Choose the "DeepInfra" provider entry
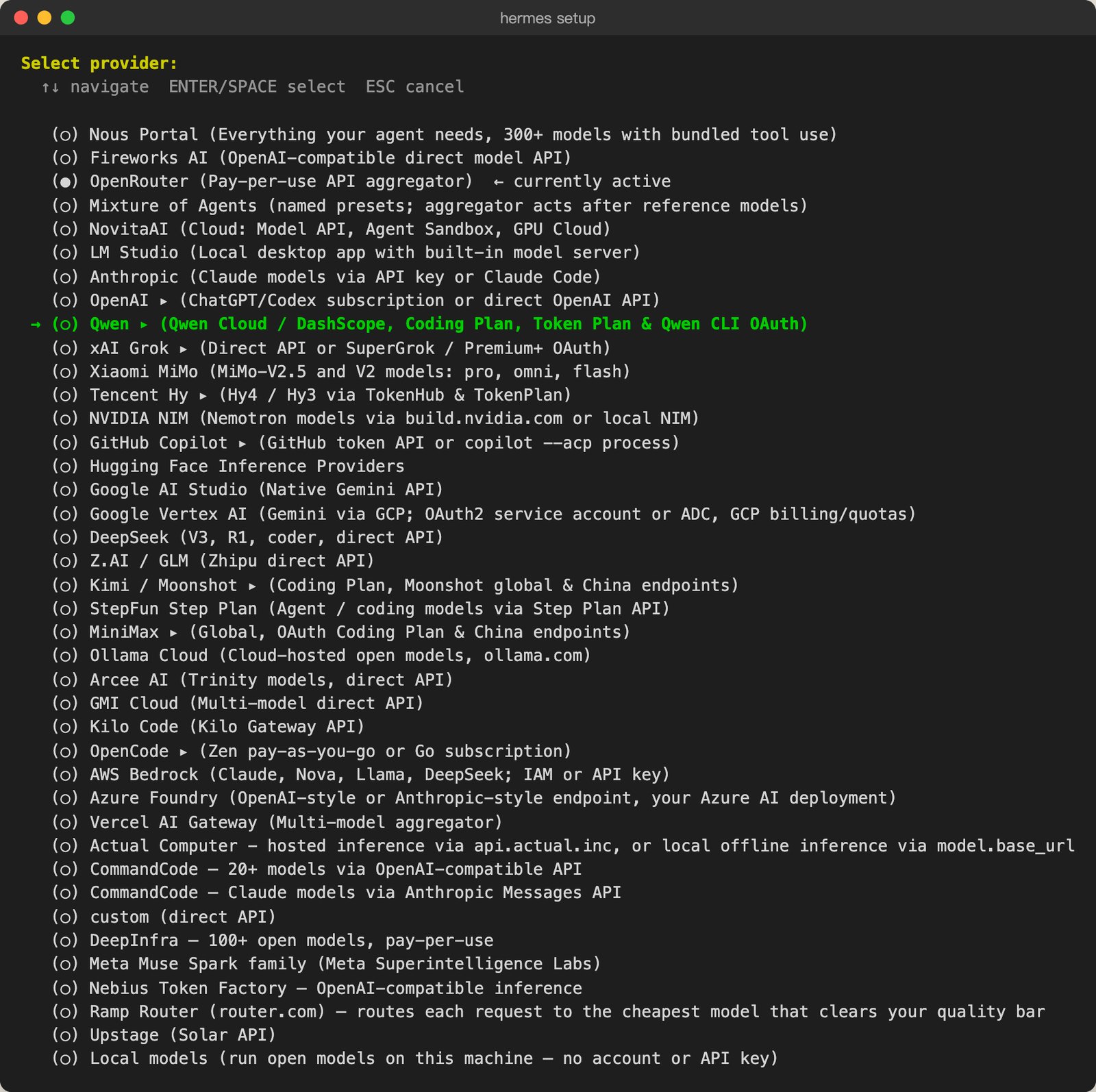The image size is (1096, 1092). (273, 940)
